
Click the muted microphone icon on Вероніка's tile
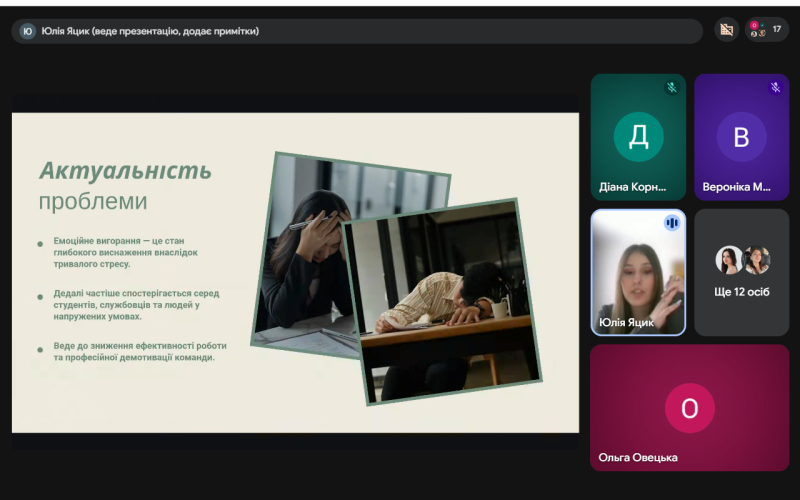coord(775,88)
